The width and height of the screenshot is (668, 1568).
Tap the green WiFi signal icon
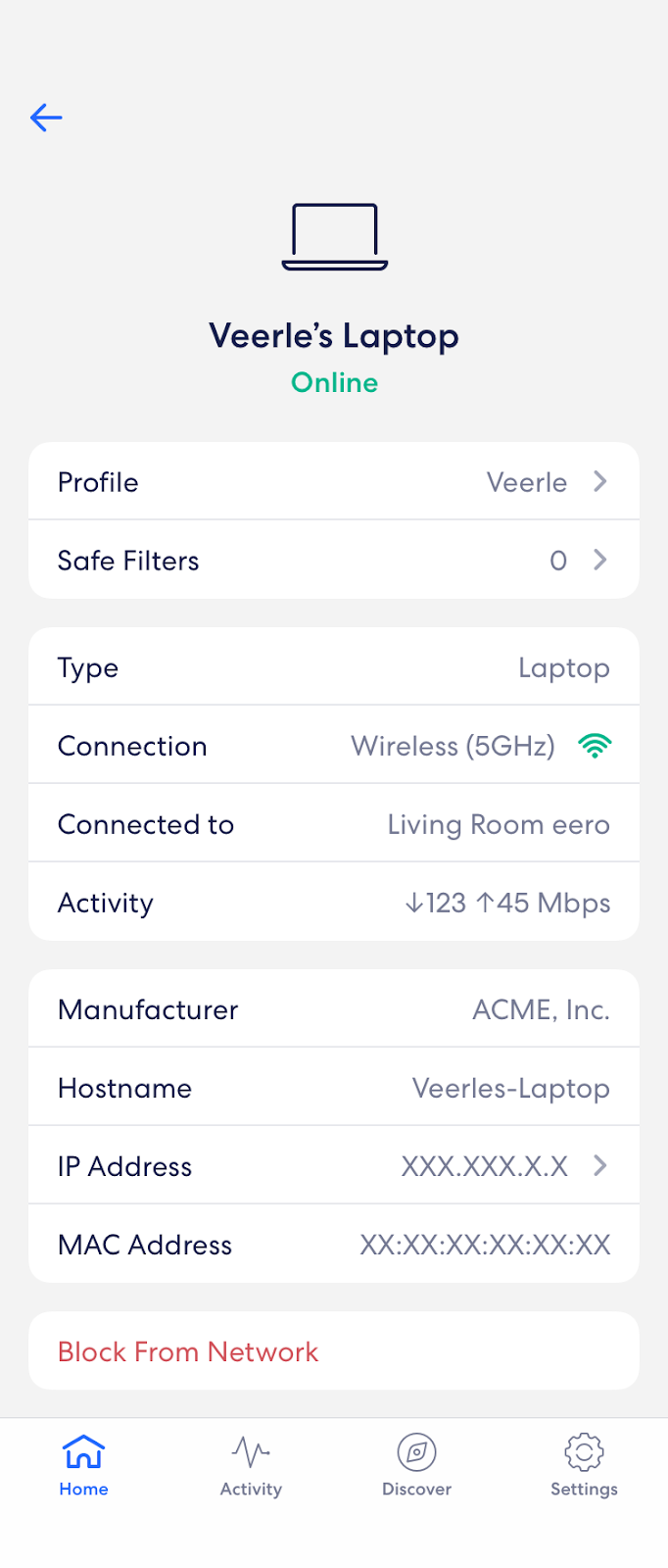pyautogui.click(x=595, y=745)
